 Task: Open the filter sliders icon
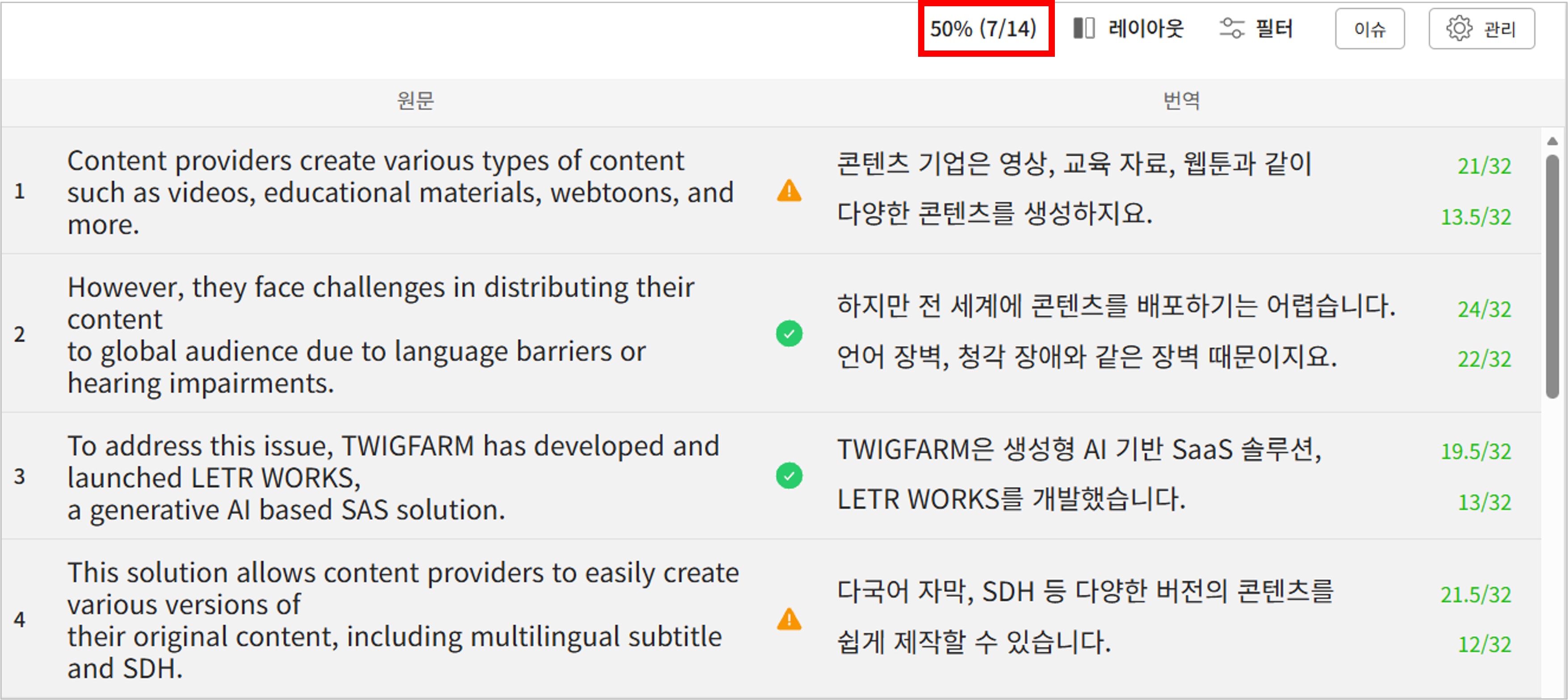point(1231,28)
